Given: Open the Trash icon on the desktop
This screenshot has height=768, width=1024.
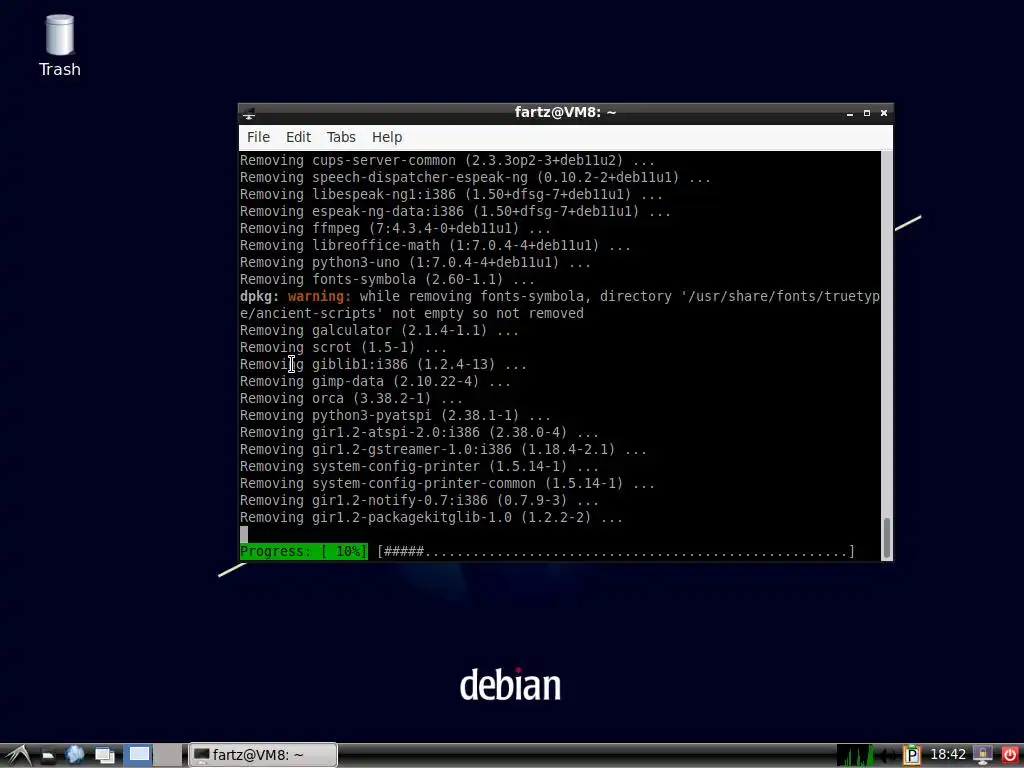Looking at the screenshot, I should coord(59,46).
